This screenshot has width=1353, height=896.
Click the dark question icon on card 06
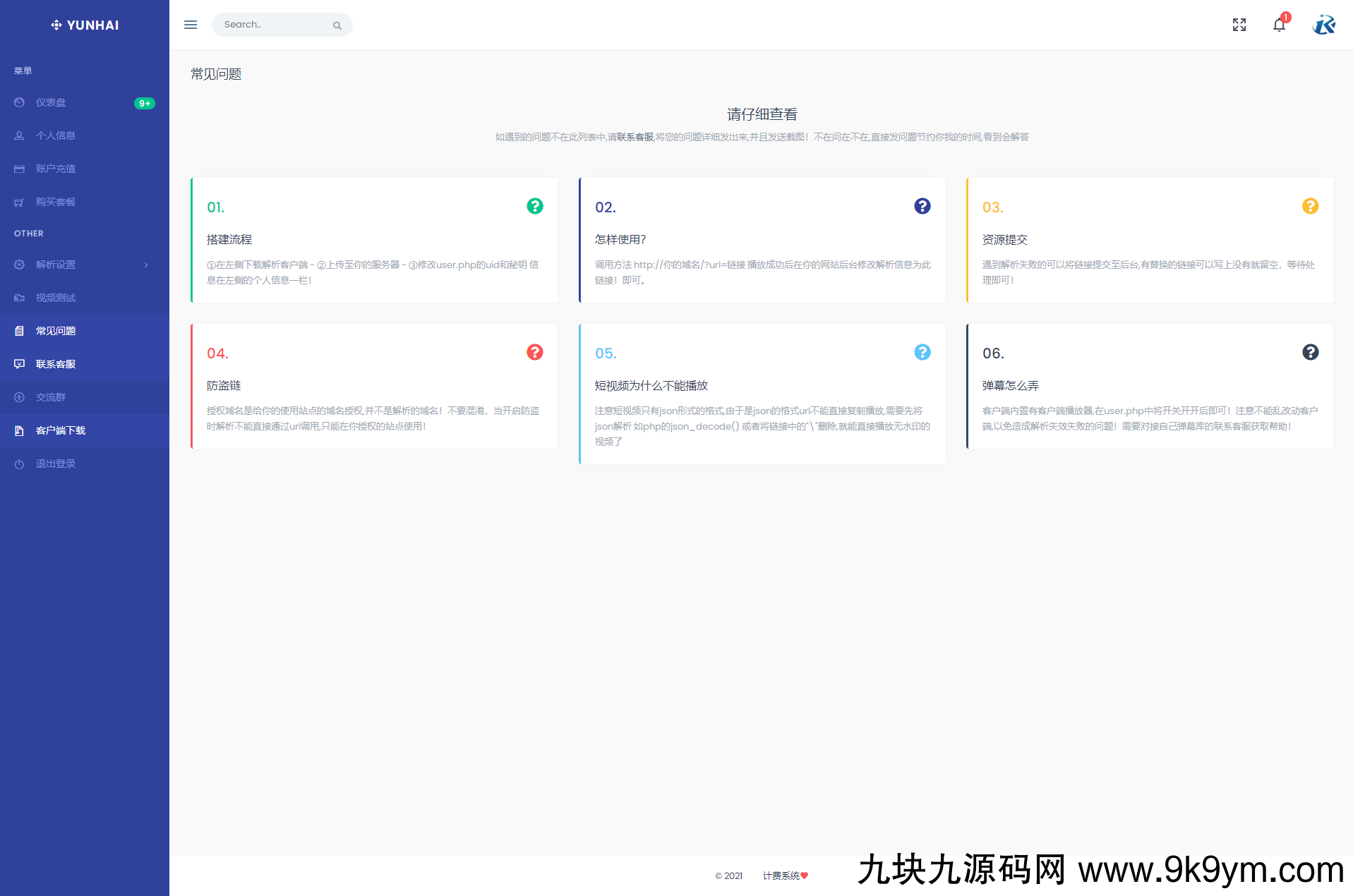click(1310, 352)
